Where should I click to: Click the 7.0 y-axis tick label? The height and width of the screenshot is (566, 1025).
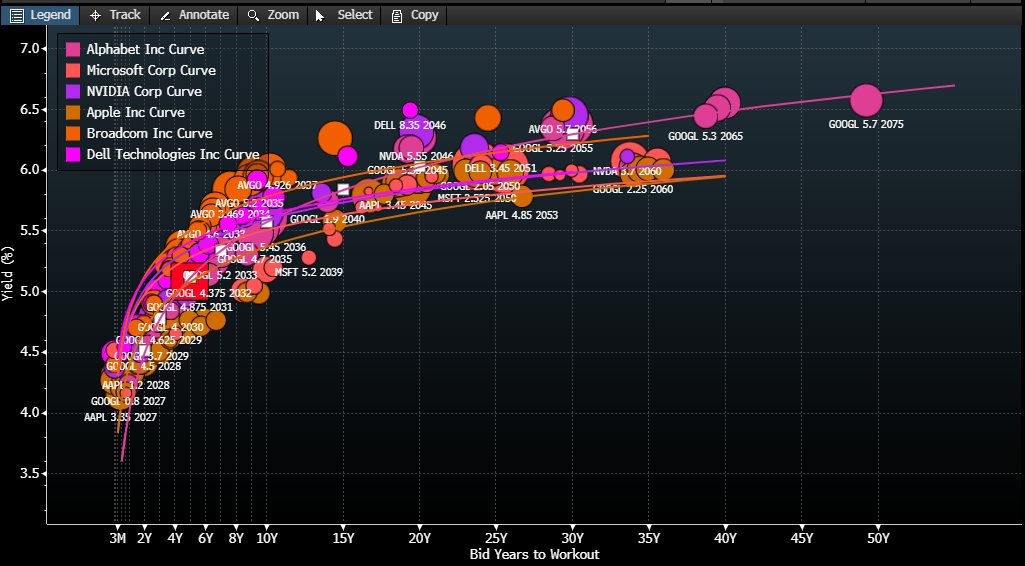(29, 48)
